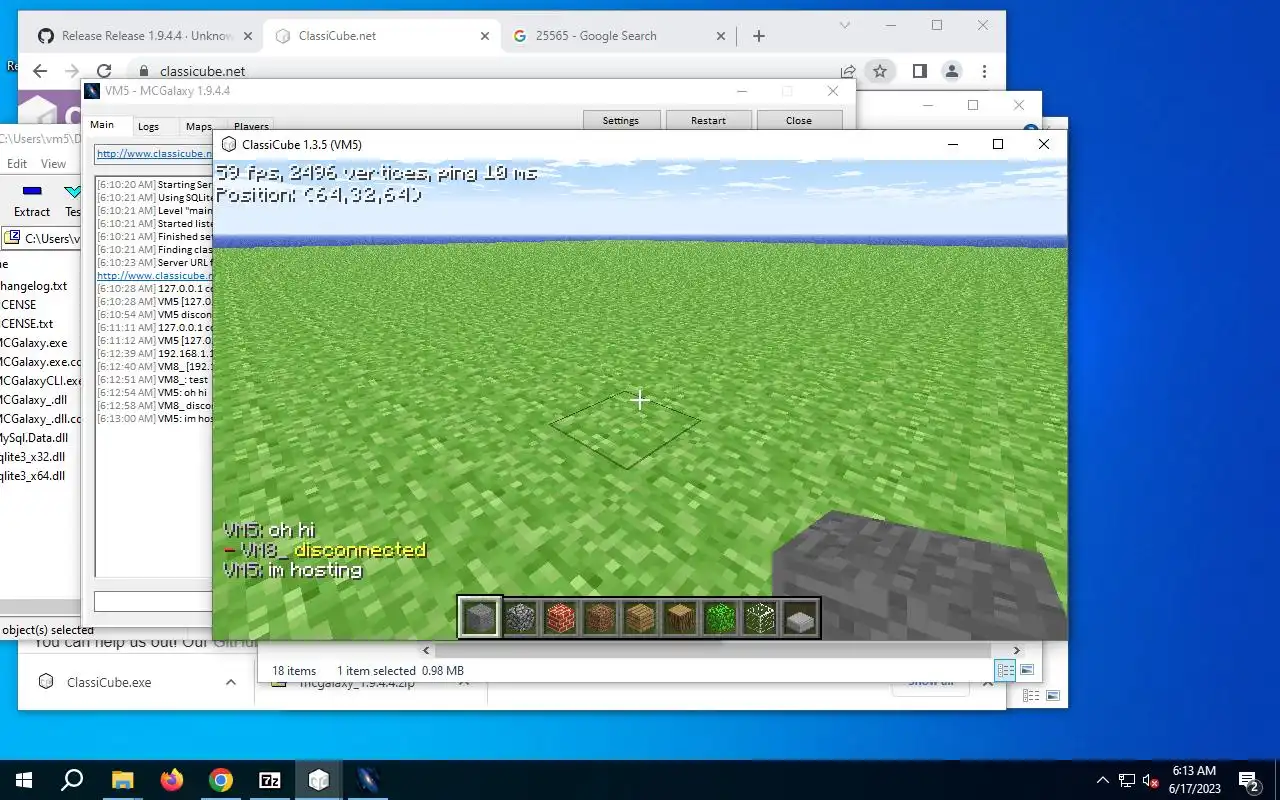Click the '[6:12:54 AM] VM5: oh hi' log line
The image size is (1280, 800).
click(x=154, y=393)
